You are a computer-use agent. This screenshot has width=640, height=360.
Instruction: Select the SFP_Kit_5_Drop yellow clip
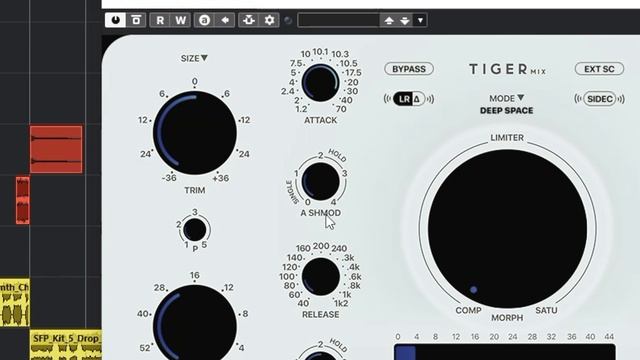click(x=66, y=345)
